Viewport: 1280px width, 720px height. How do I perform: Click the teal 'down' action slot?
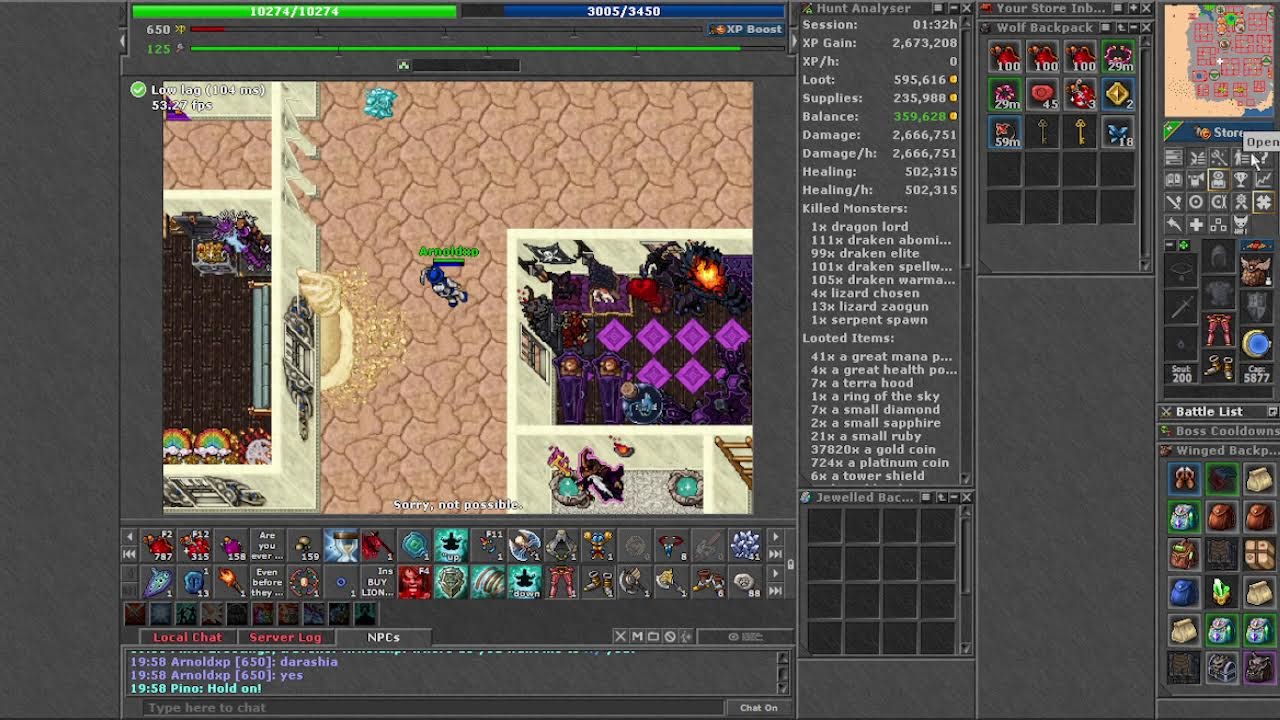pyautogui.click(x=525, y=581)
